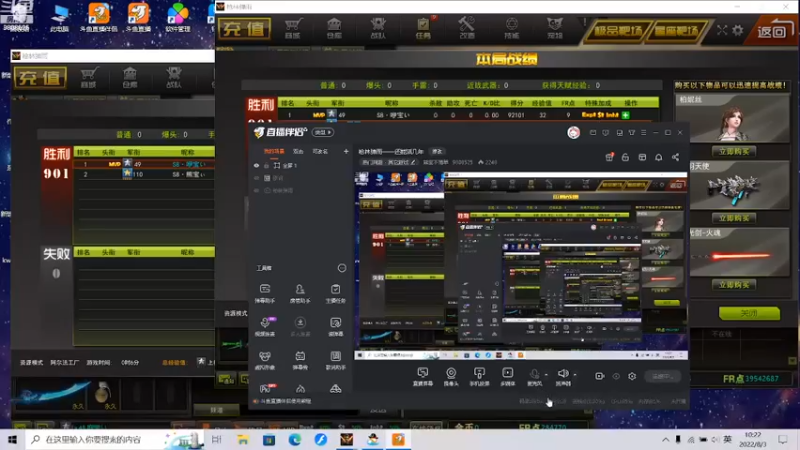Open the 技能 skills icon in game toolbar

(511, 28)
